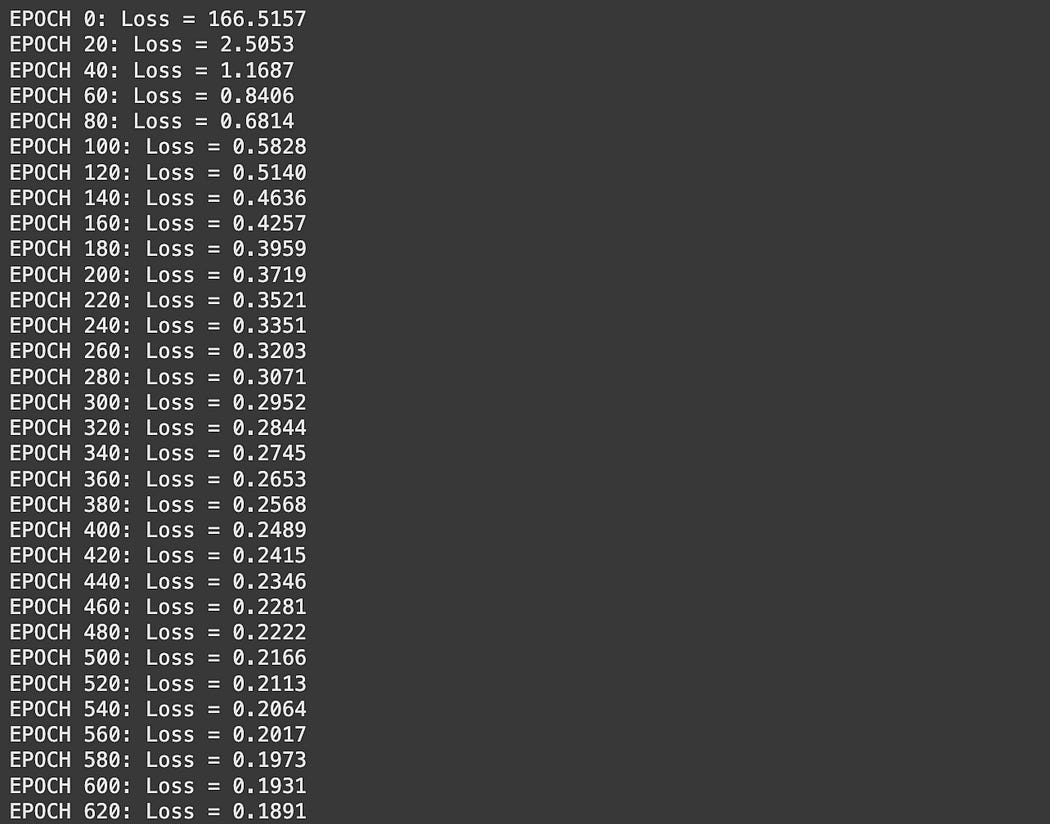
Task: Click the loss value 1.1687
Action: [257, 70]
